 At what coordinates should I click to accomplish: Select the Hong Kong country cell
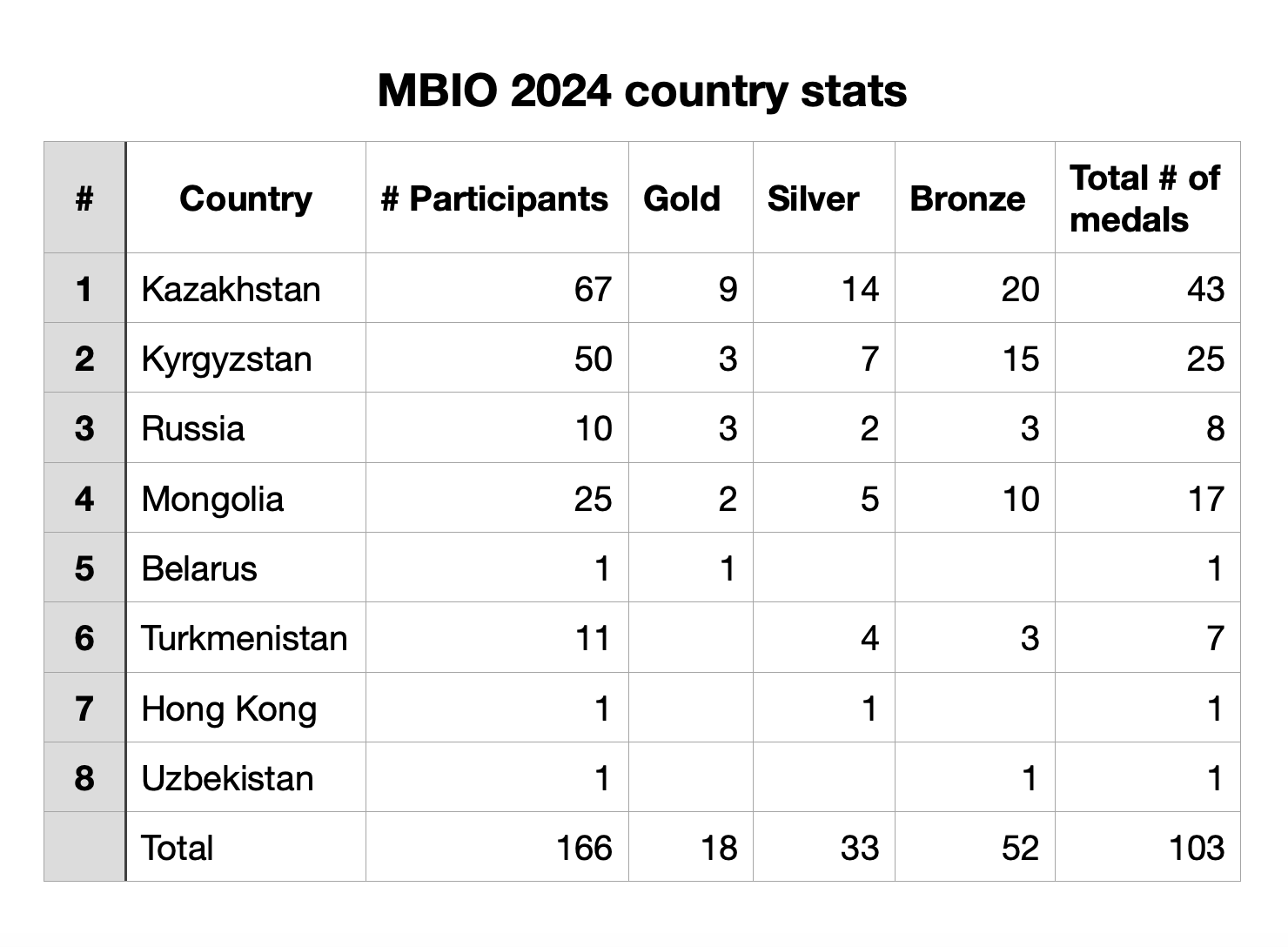pyautogui.click(x=229, y=709)
